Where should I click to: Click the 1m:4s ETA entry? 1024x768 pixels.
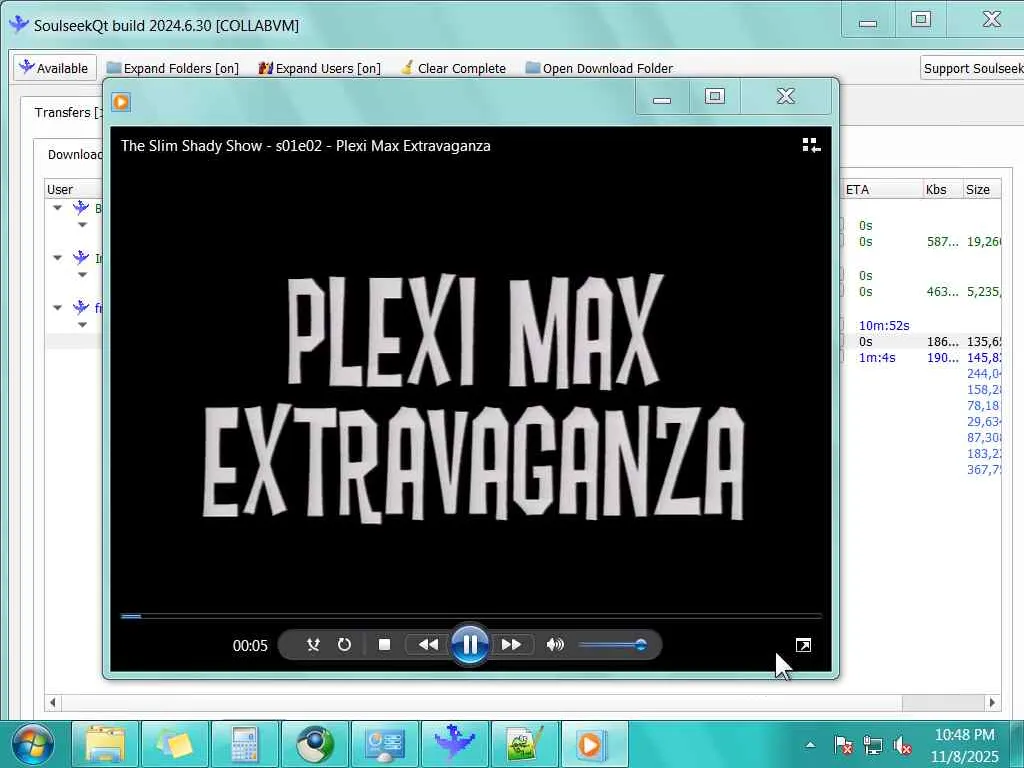tap(876, 358)
